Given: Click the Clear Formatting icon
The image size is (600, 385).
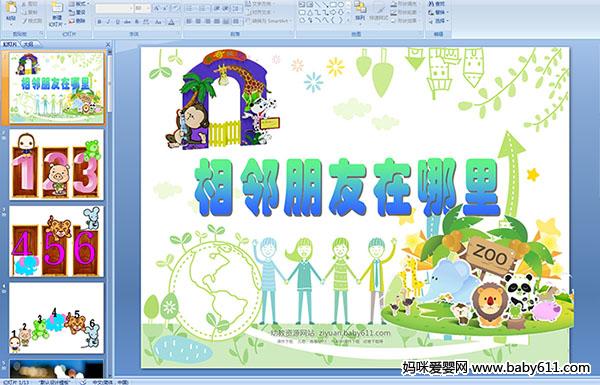Looking at the screenshot, I should (175, 8).
